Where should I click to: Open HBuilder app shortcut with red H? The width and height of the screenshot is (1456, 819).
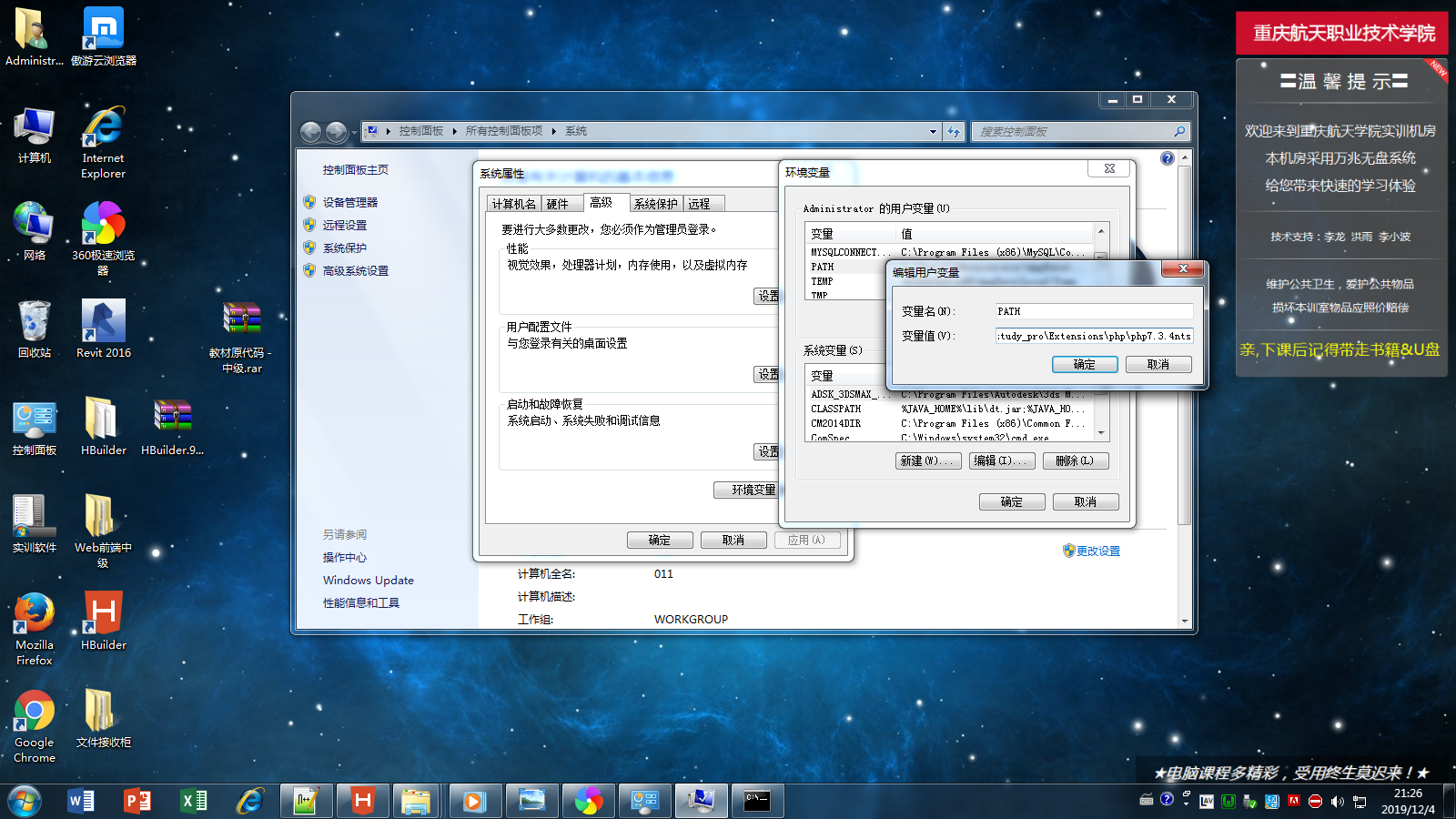(x=104, y=622)
